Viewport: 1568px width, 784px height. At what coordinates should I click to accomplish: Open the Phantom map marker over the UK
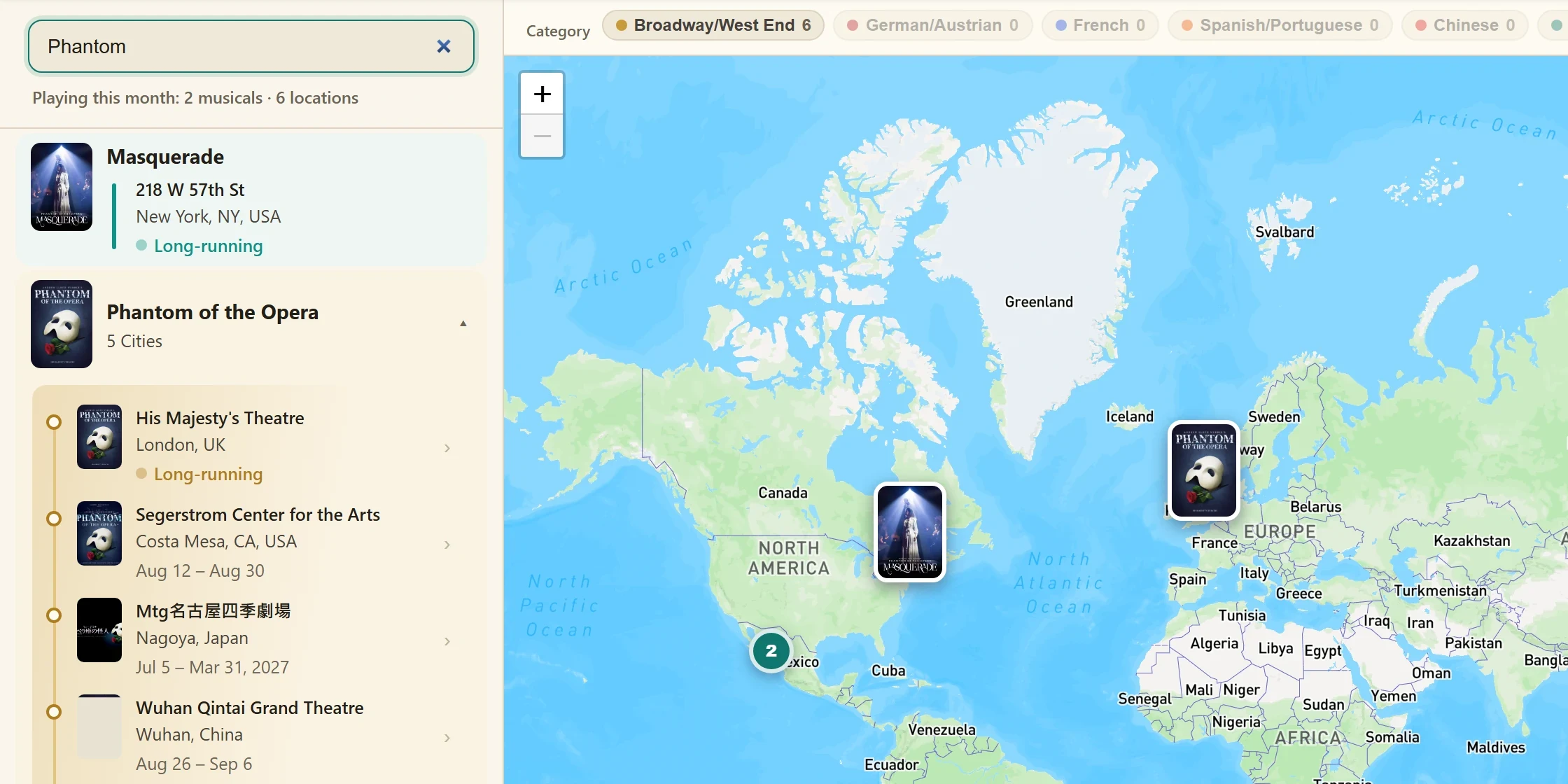pos(1204,470)
